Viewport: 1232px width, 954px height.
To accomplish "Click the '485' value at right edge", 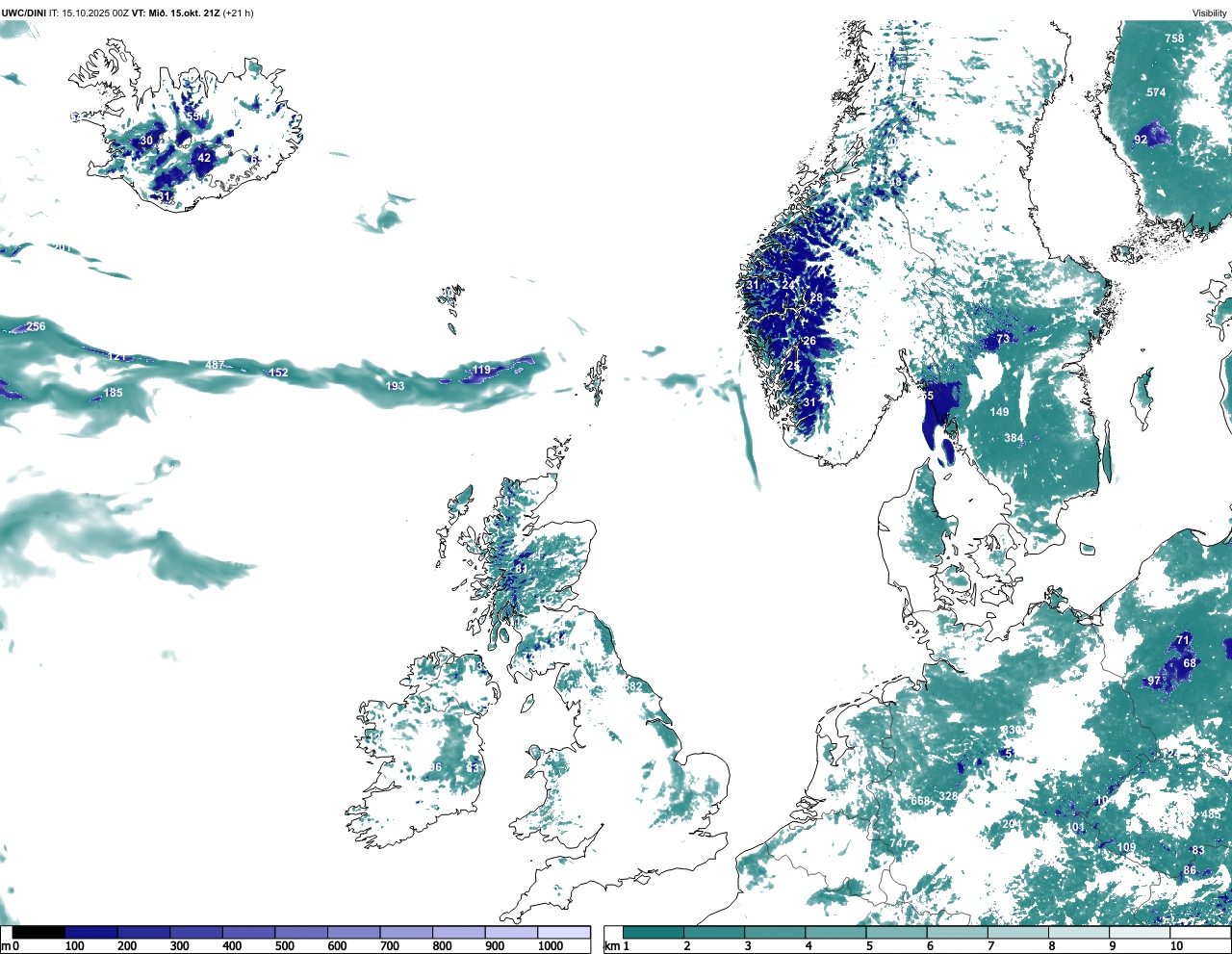I will click(1212, 814).
